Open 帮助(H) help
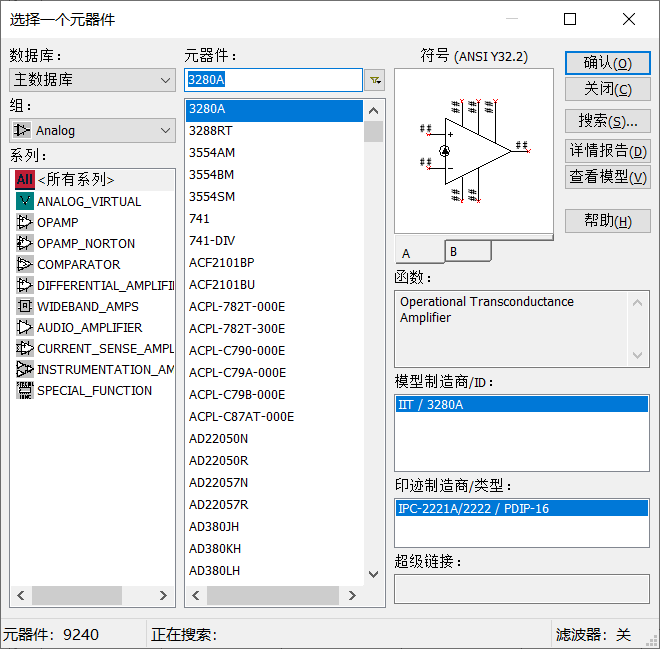 607,221
